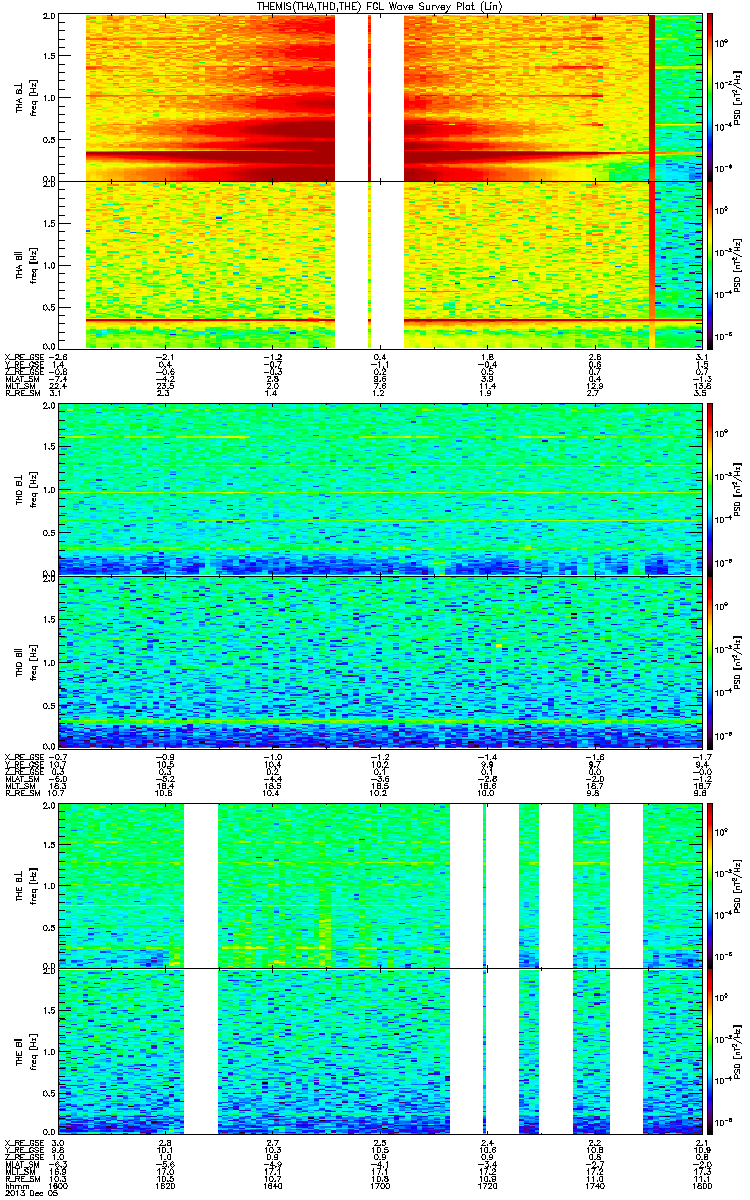750x1200 pixels.
Task: Click the THEMIS FGL Wave Survey Plot title
Action: pos(380,7)
